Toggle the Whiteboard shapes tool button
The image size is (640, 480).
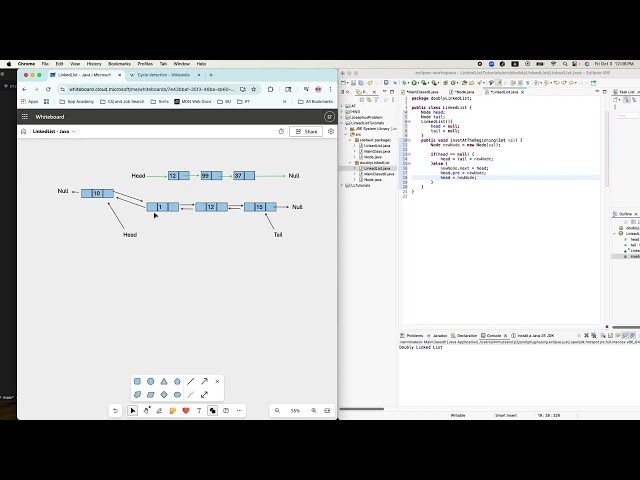click(213, 411)
